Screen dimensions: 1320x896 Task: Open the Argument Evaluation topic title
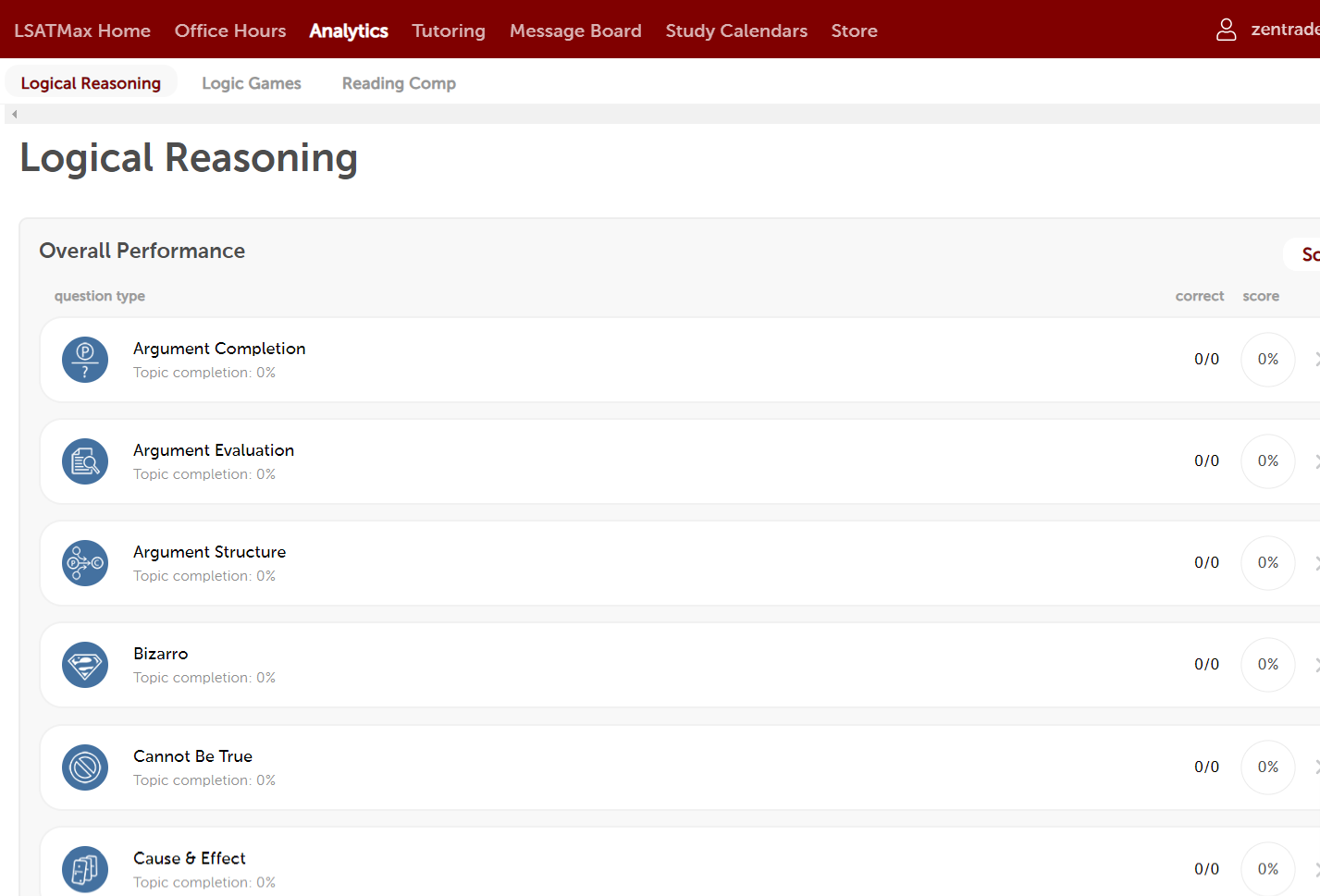pos(214,450)
